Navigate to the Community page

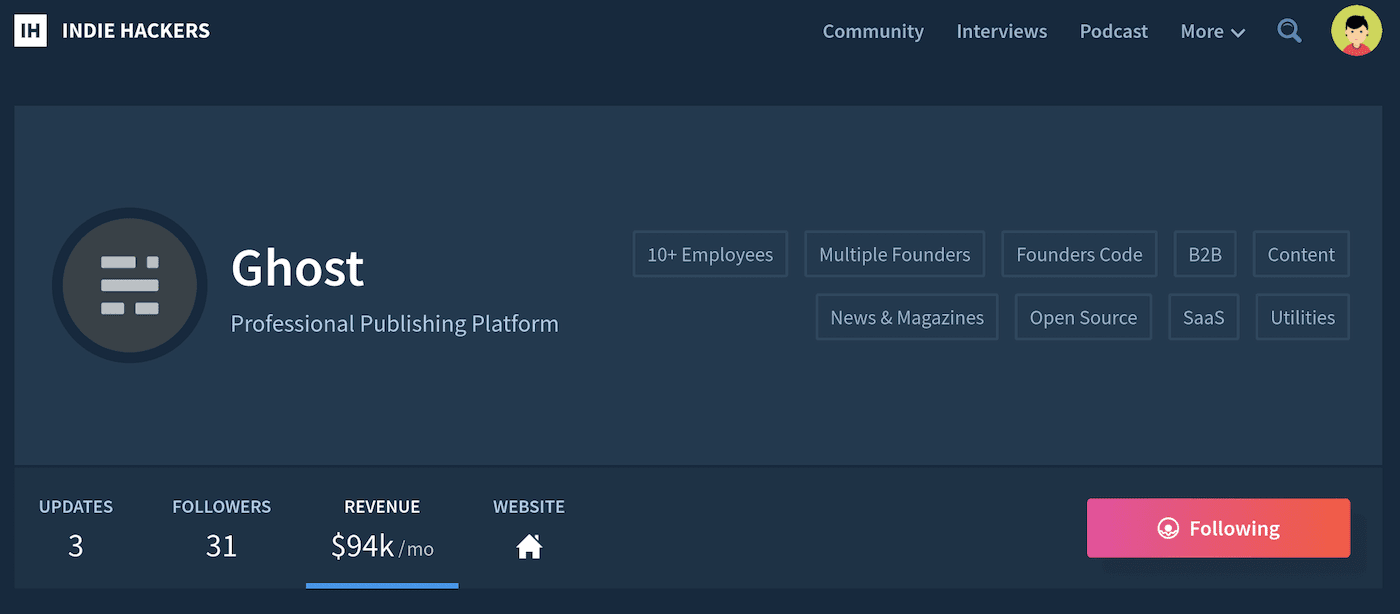coord(872,31)
